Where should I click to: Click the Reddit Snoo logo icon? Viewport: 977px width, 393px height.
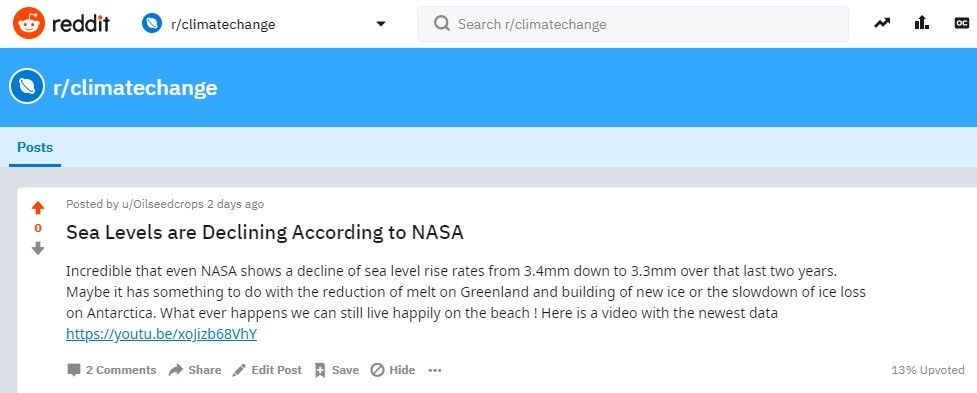coord(29,24)
